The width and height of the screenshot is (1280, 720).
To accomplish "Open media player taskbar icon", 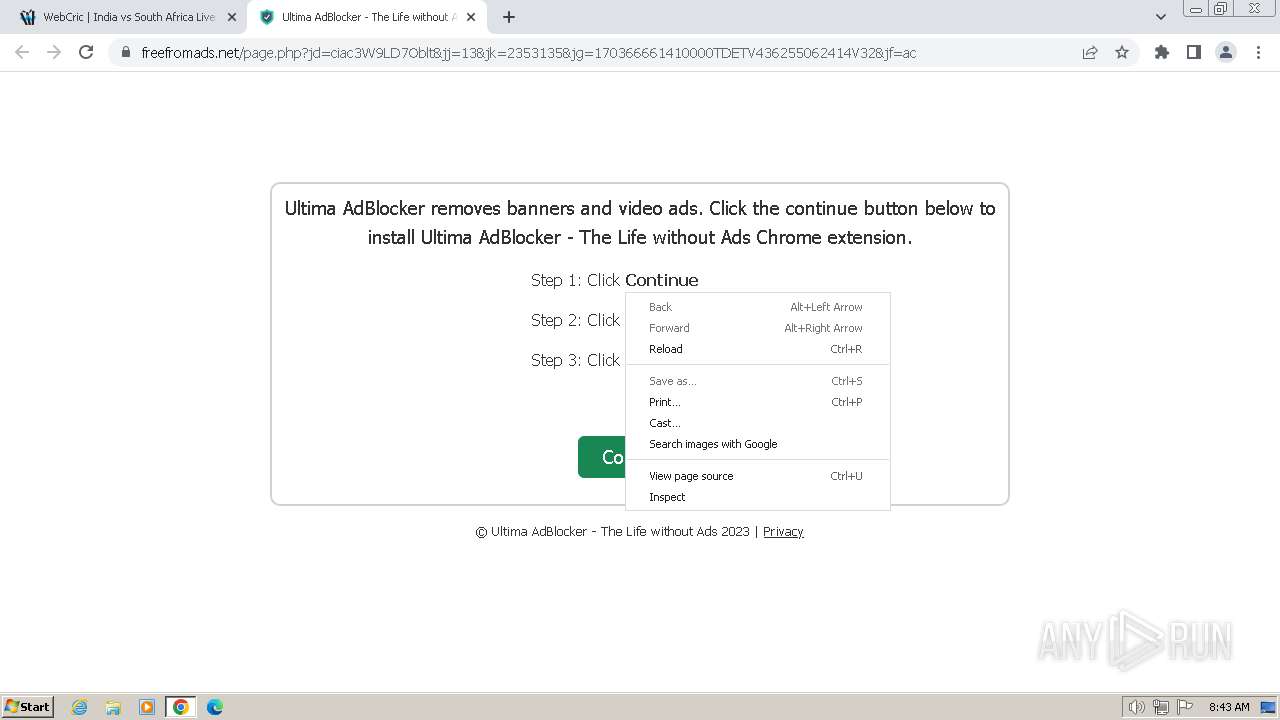I will 147,707.
